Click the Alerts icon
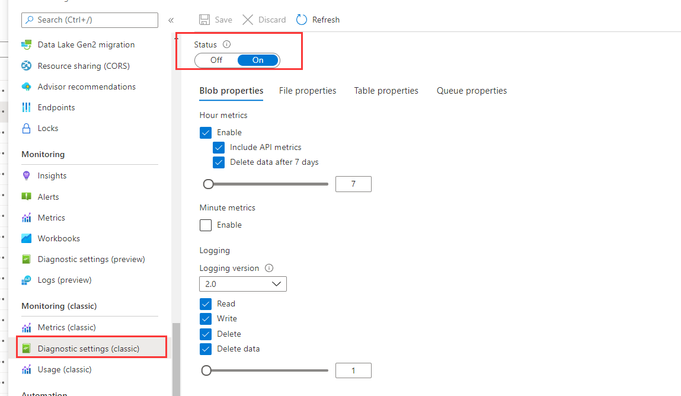 [26, 197]
